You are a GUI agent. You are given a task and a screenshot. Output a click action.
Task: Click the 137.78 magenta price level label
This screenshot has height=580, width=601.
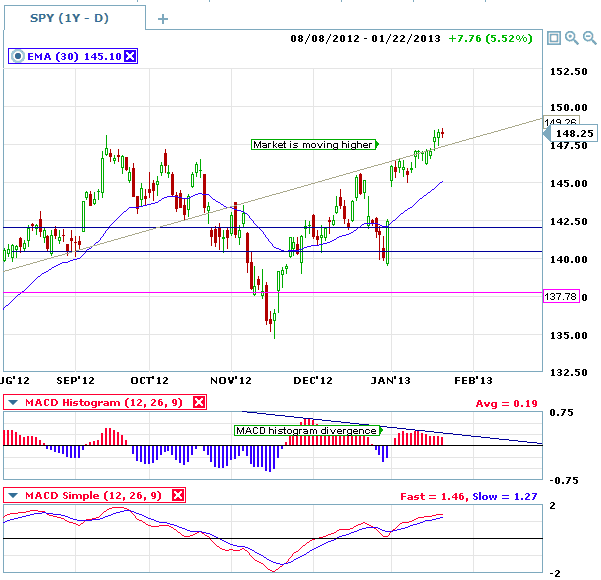tap(561, 296)
